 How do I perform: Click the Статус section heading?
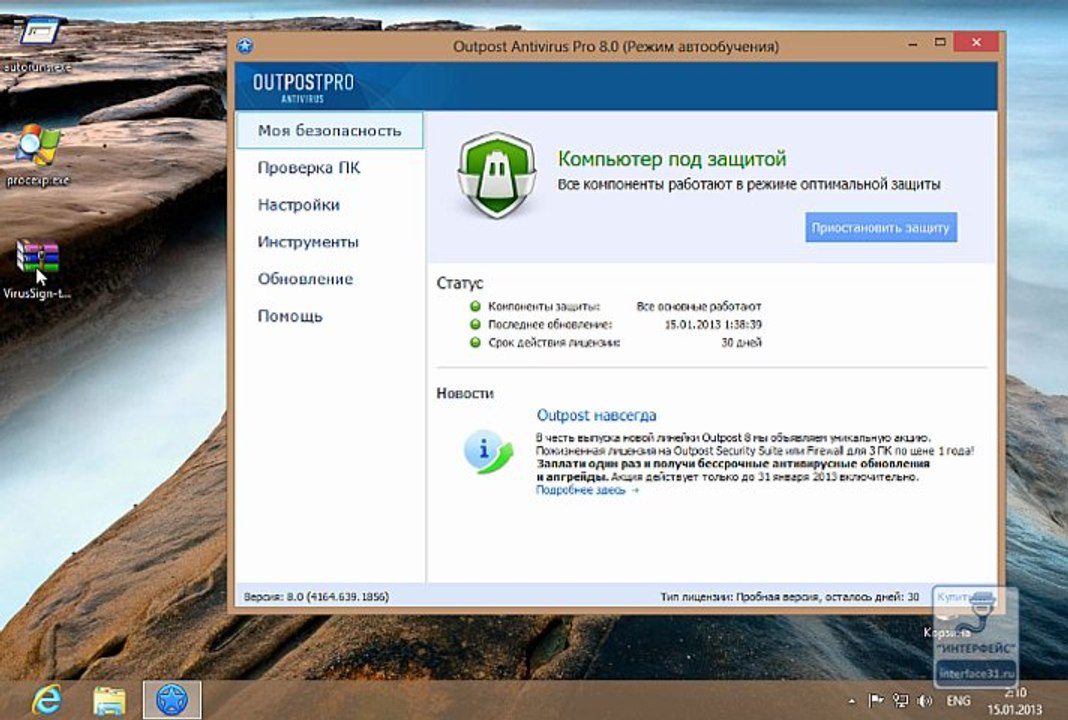click(460, 283)
